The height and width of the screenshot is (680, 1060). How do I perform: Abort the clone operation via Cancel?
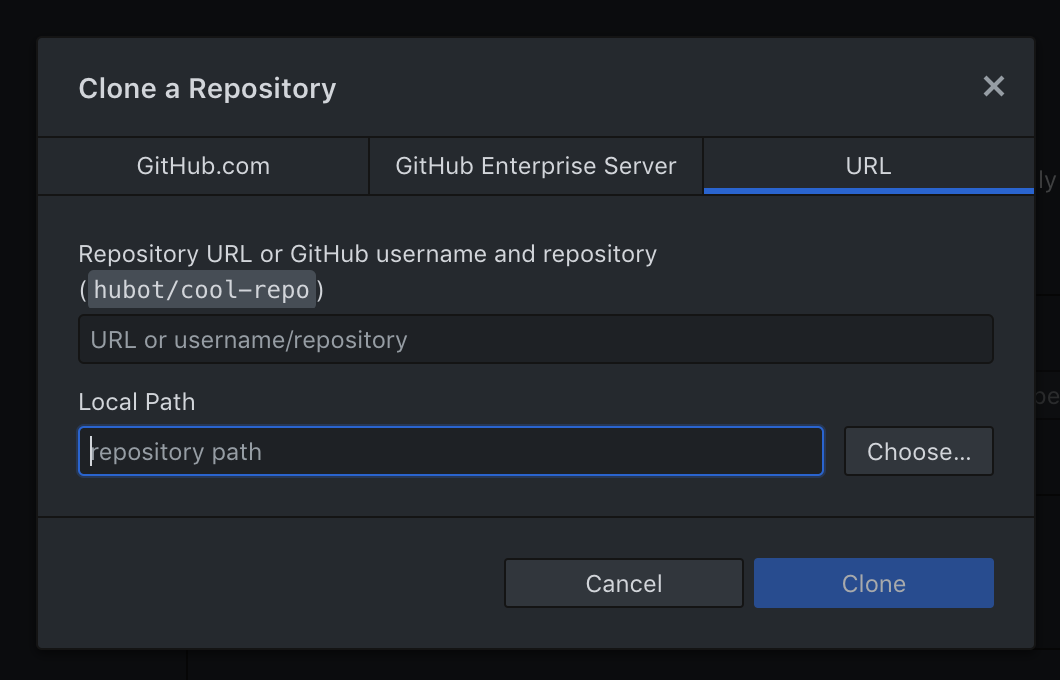click(623, 583)
